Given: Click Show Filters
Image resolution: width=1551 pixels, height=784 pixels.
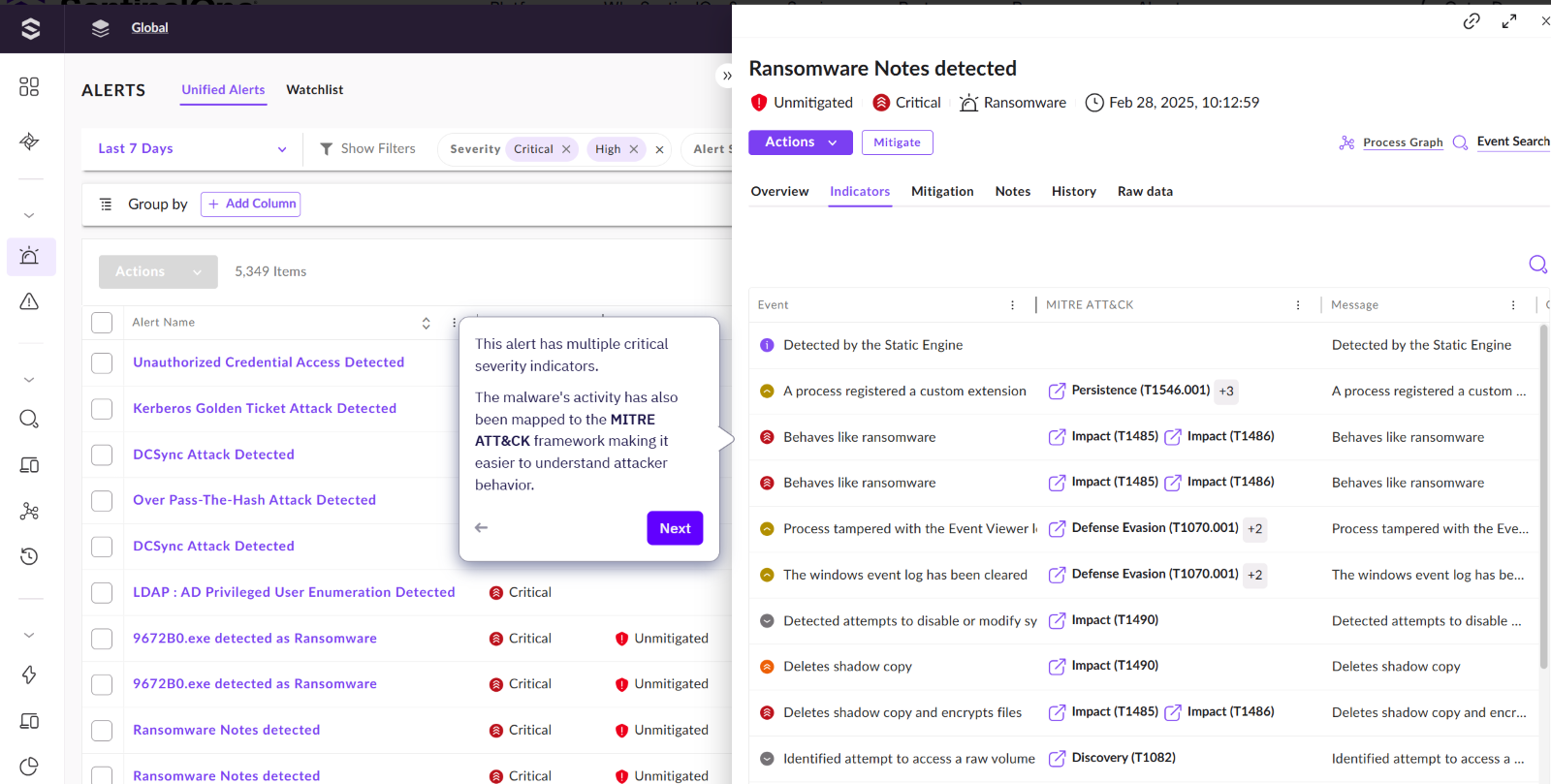Looking at the screenshot, I should (x=367, y=149).
